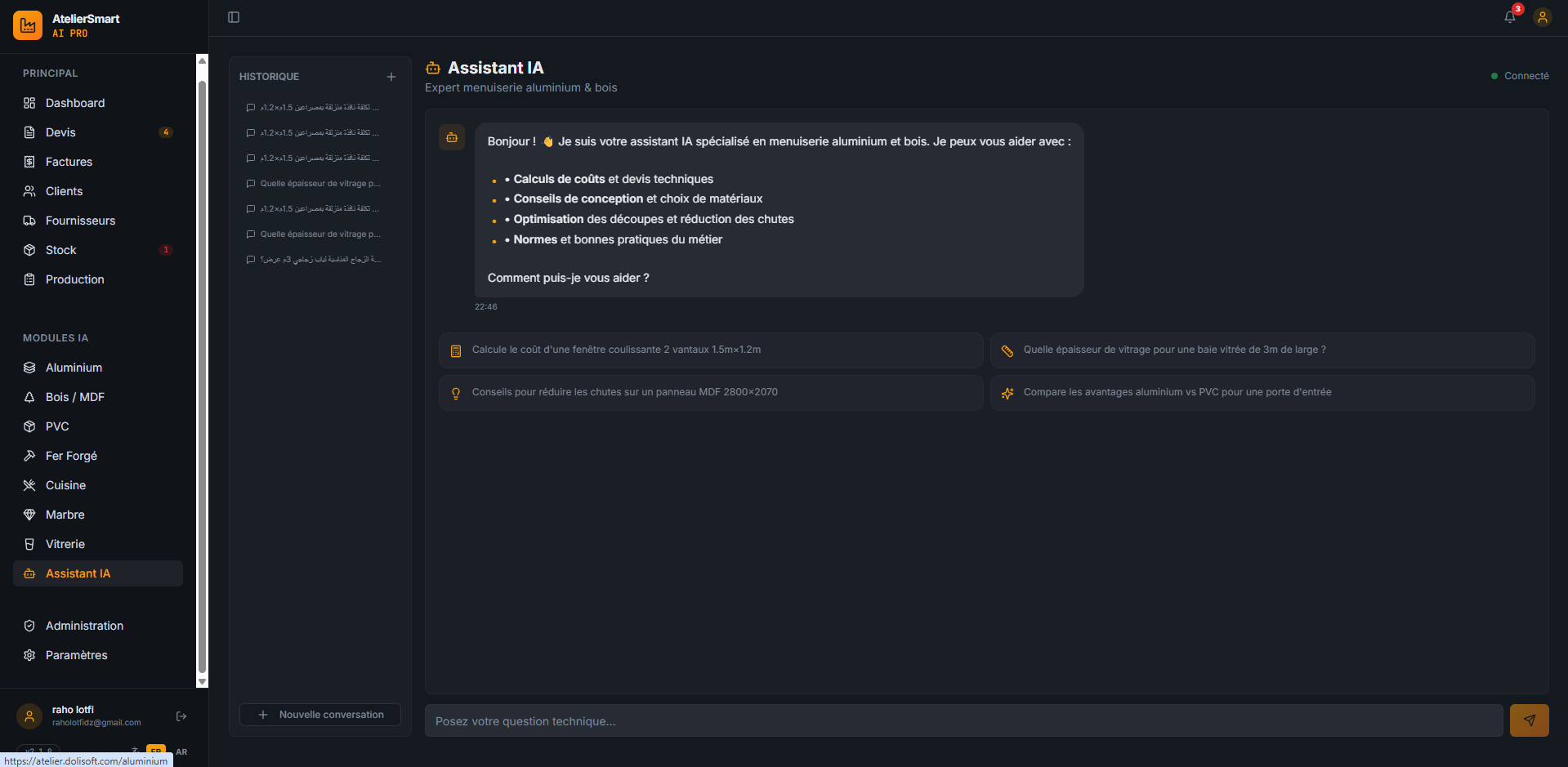Open the Vitrerie module
Viewport: 1568px width, 767px height.
pyautogui.click(x=65, y=544)
